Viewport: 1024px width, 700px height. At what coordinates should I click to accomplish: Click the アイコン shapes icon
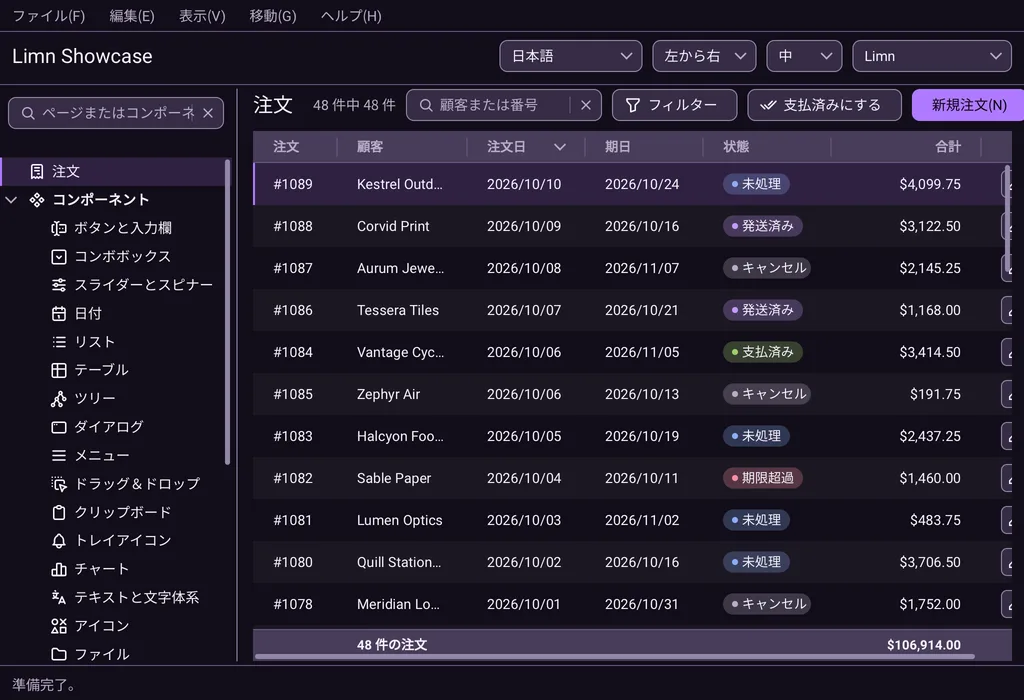coord(59,626)
